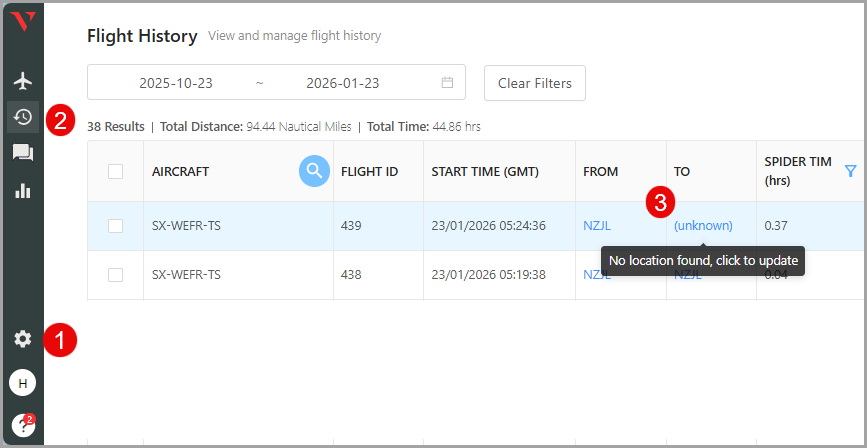
Task: Click the NZJL origin link for flight 439
Action: [x=597, y=226]
